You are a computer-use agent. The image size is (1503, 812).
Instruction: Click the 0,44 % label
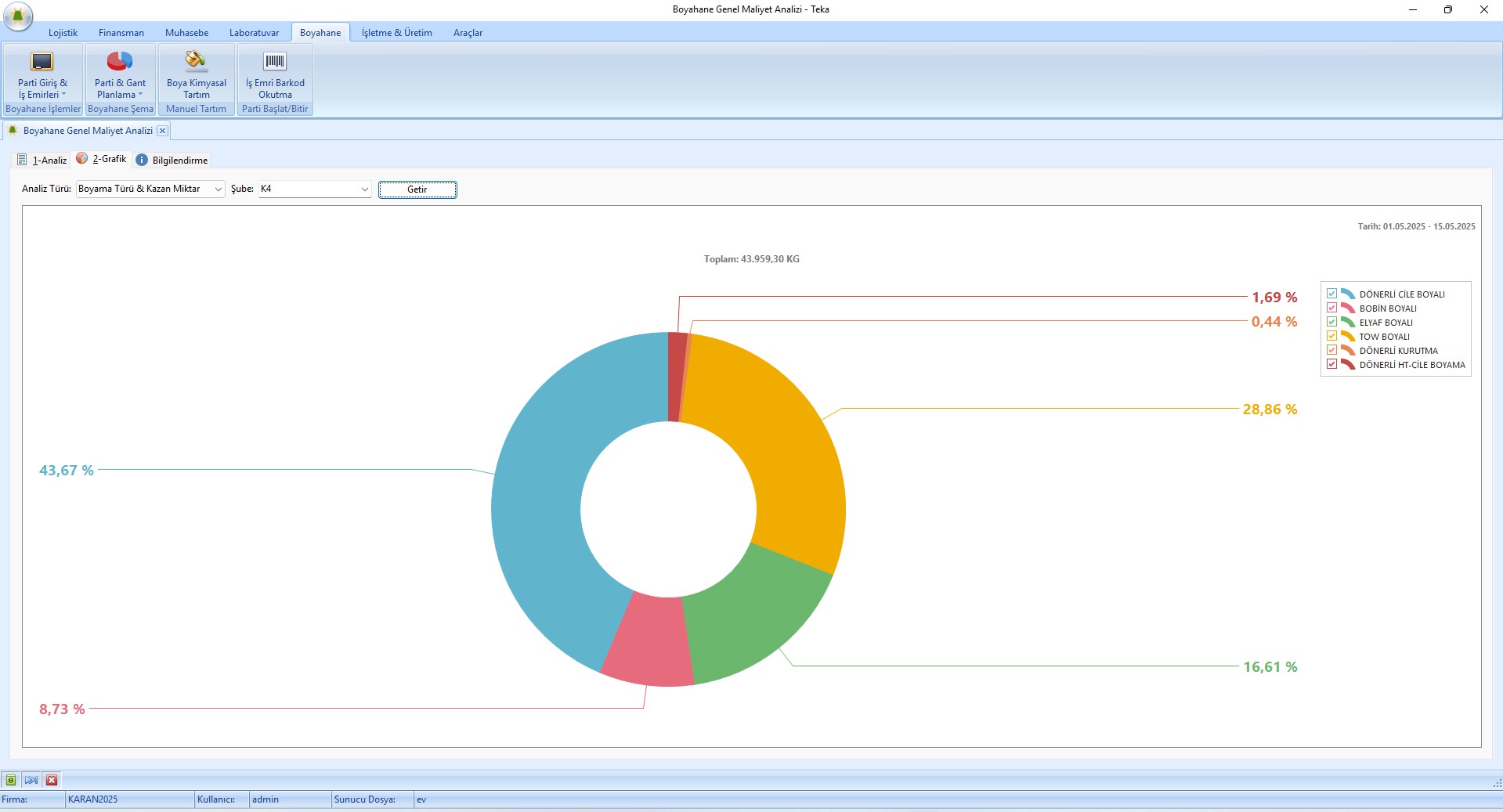pos(1274,321)
